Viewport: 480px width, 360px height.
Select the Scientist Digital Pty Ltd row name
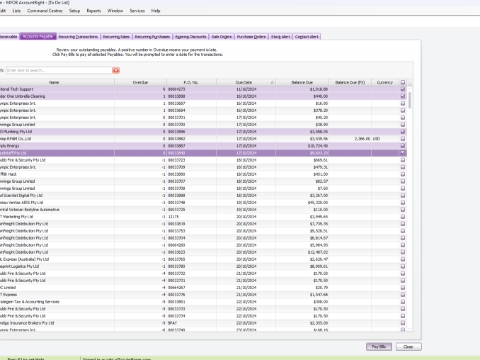tap(21, 195)
